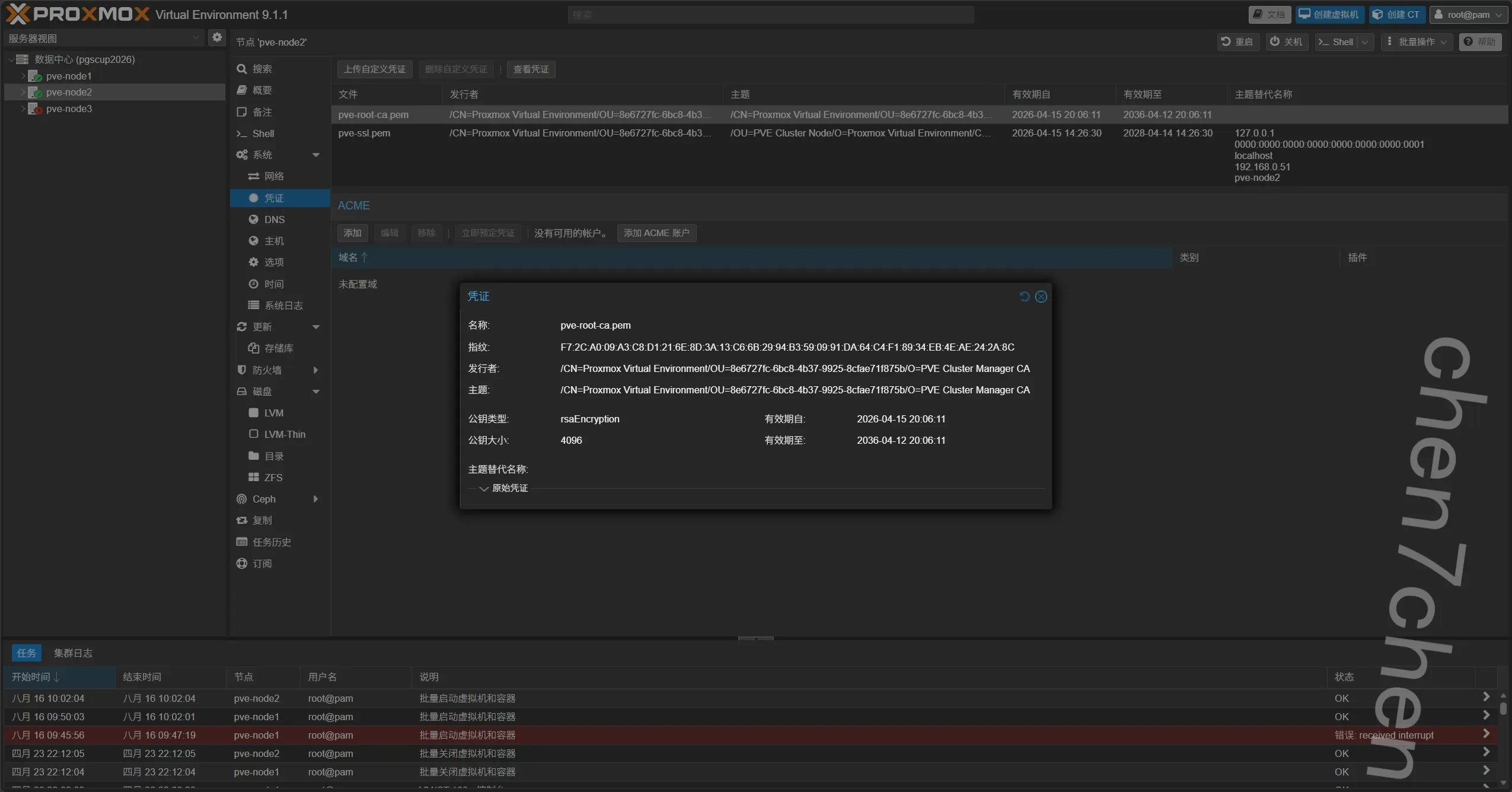The height and width of the screenshot is (792, 1512).
Task: Expand the 防火墙 firewall submenu
Action: click(316, 370)
